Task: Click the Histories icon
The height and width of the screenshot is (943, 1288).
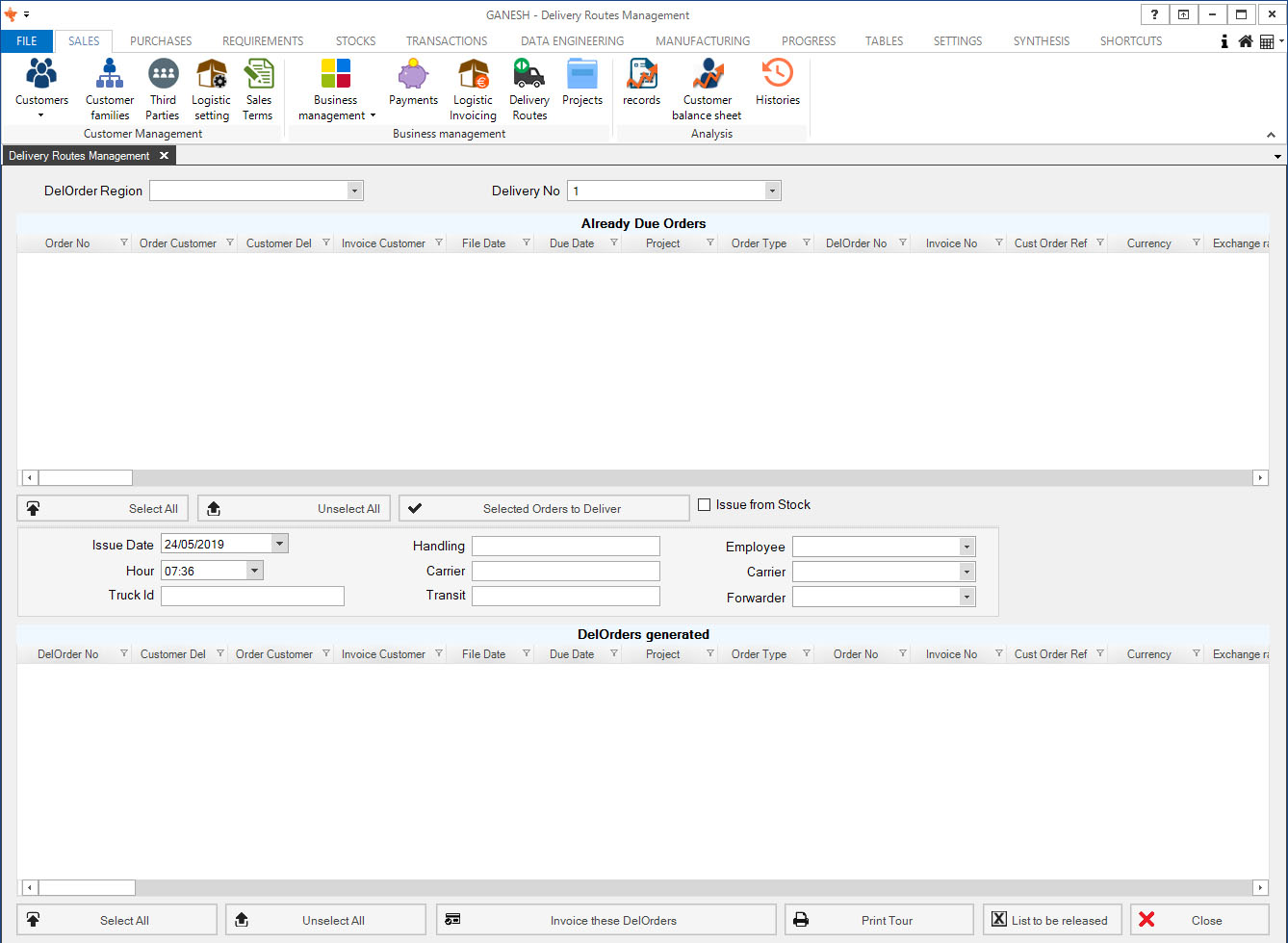Action: [777, 84]
